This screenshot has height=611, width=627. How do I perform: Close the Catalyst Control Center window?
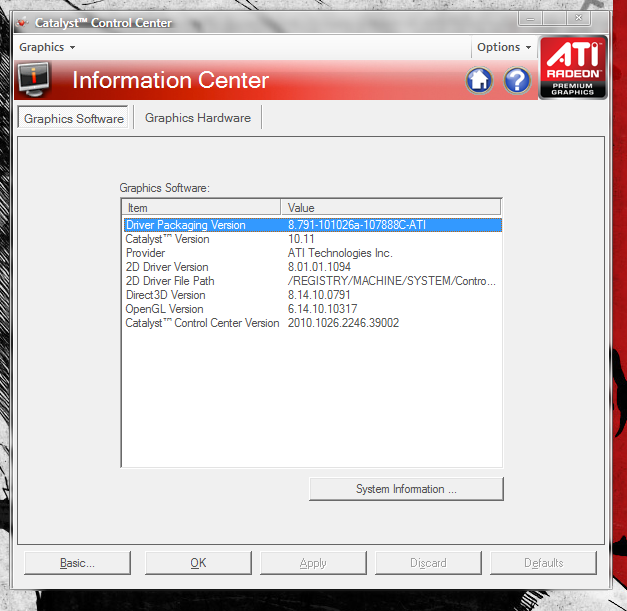click(x=578, y=18)
